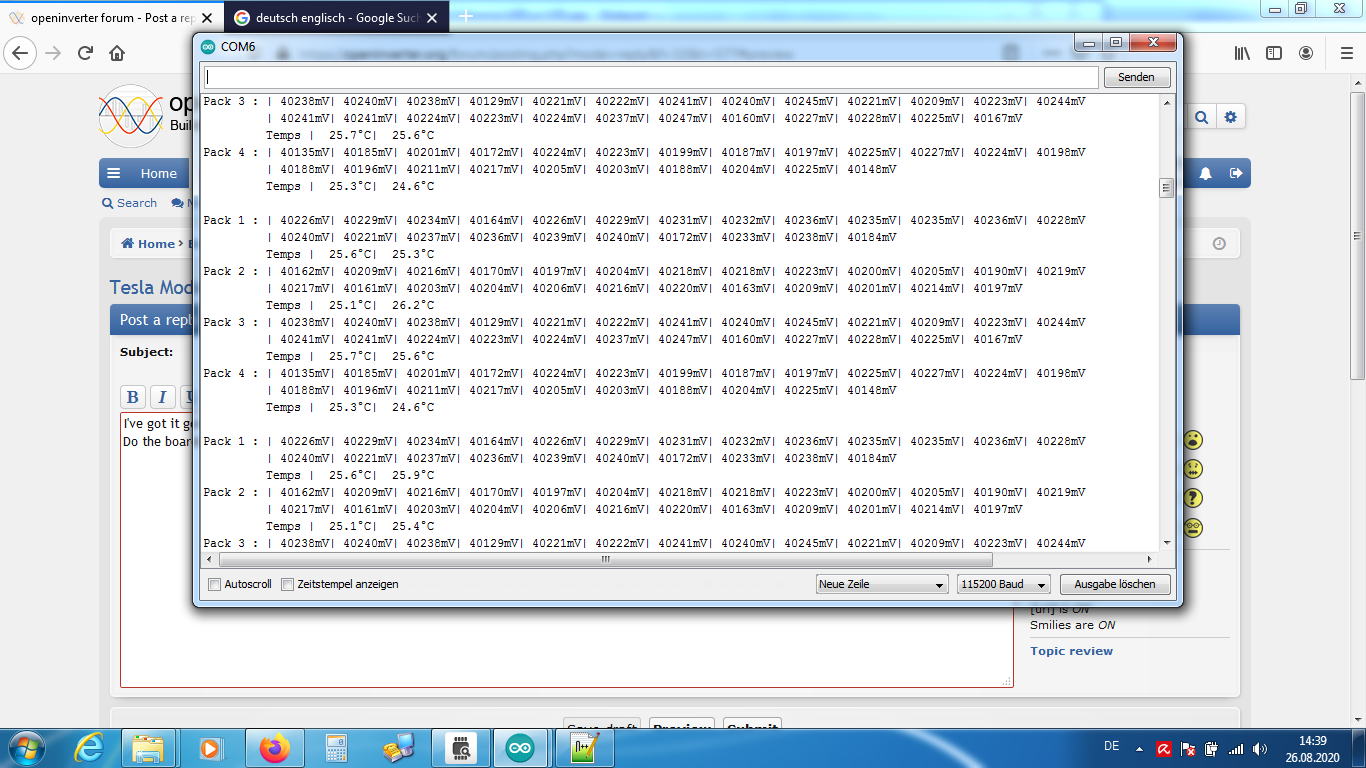The height and width of the screenshot is (768, 1366).
Task: Open the Firefox account icon
Action: (x=1306, y=53)
